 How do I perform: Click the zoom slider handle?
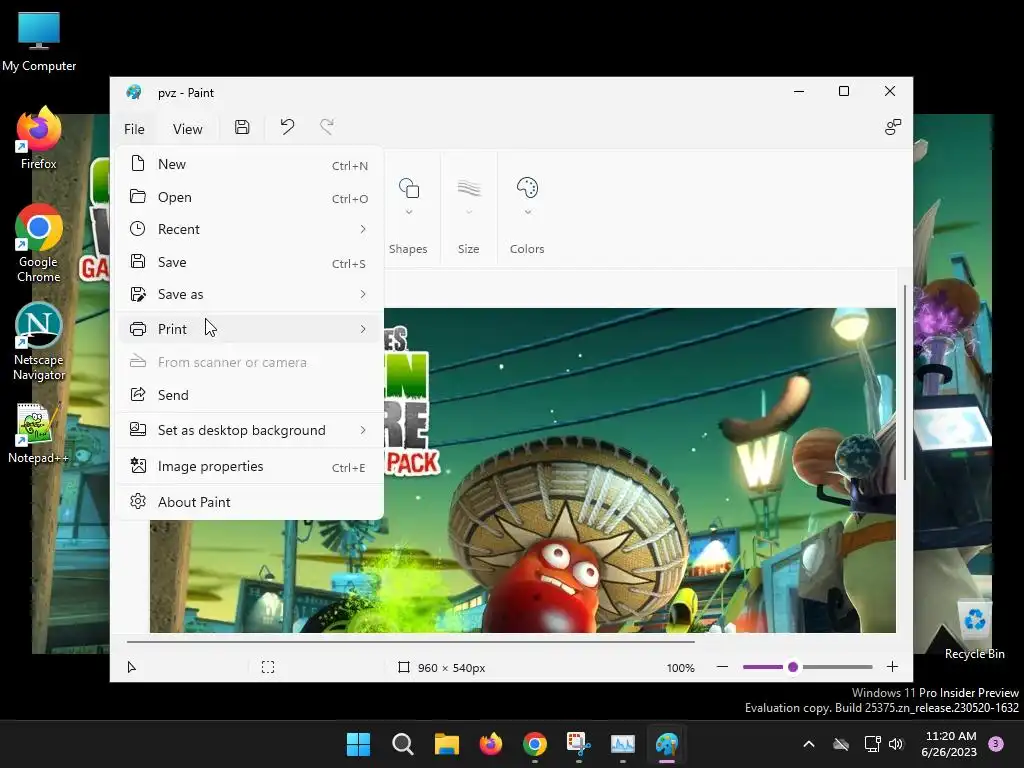click(793, 667)
